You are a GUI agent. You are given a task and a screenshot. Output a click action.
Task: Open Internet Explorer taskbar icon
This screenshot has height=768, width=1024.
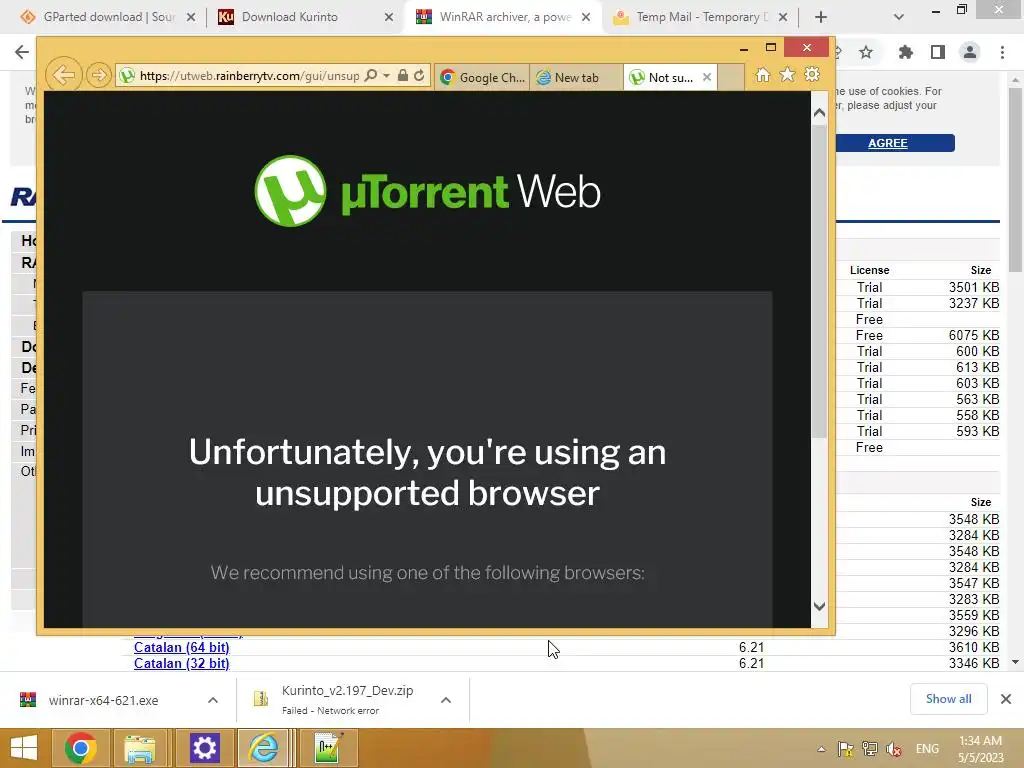(x=264, y=748)
